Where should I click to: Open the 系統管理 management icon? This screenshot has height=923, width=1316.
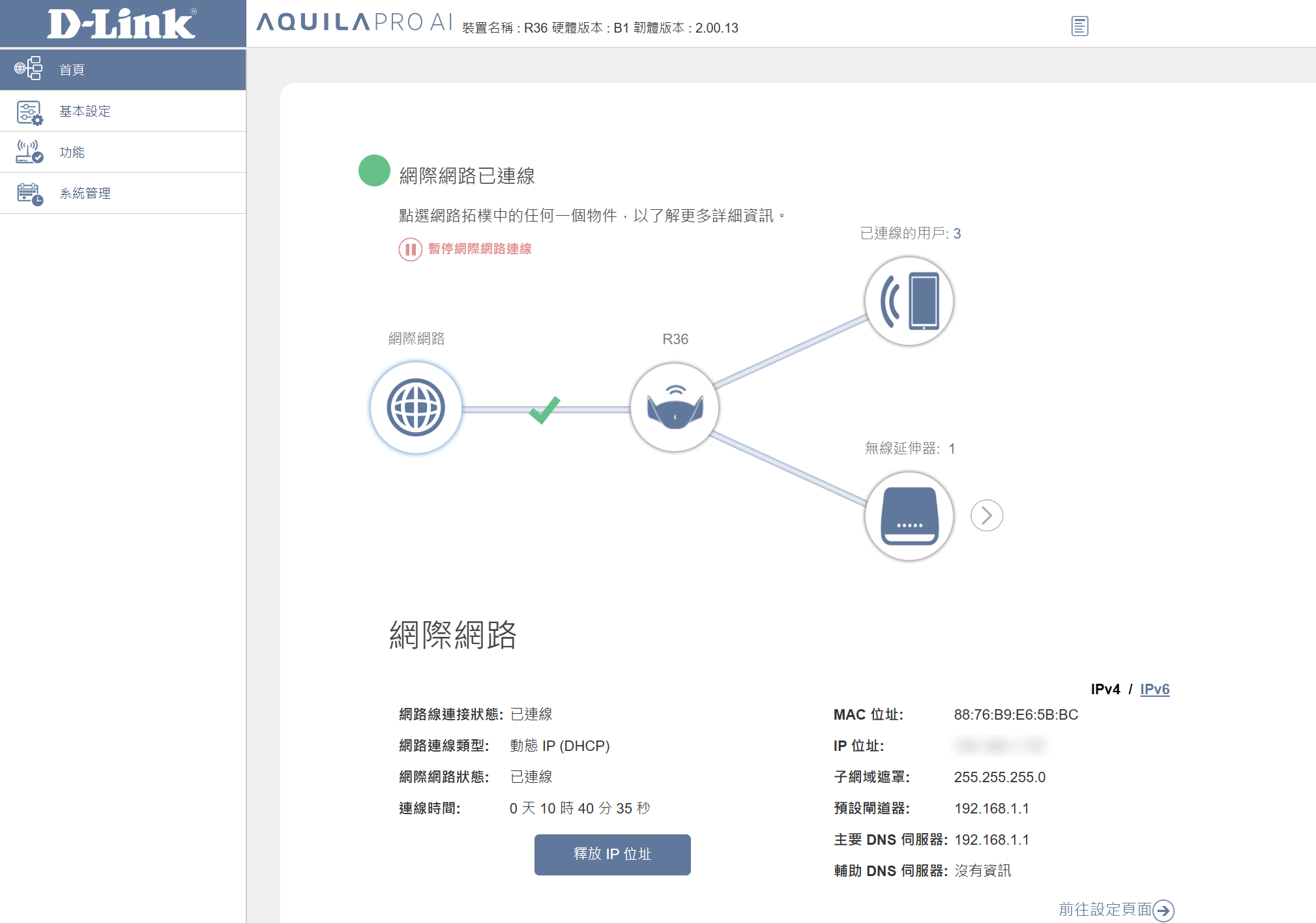(29, 193)
